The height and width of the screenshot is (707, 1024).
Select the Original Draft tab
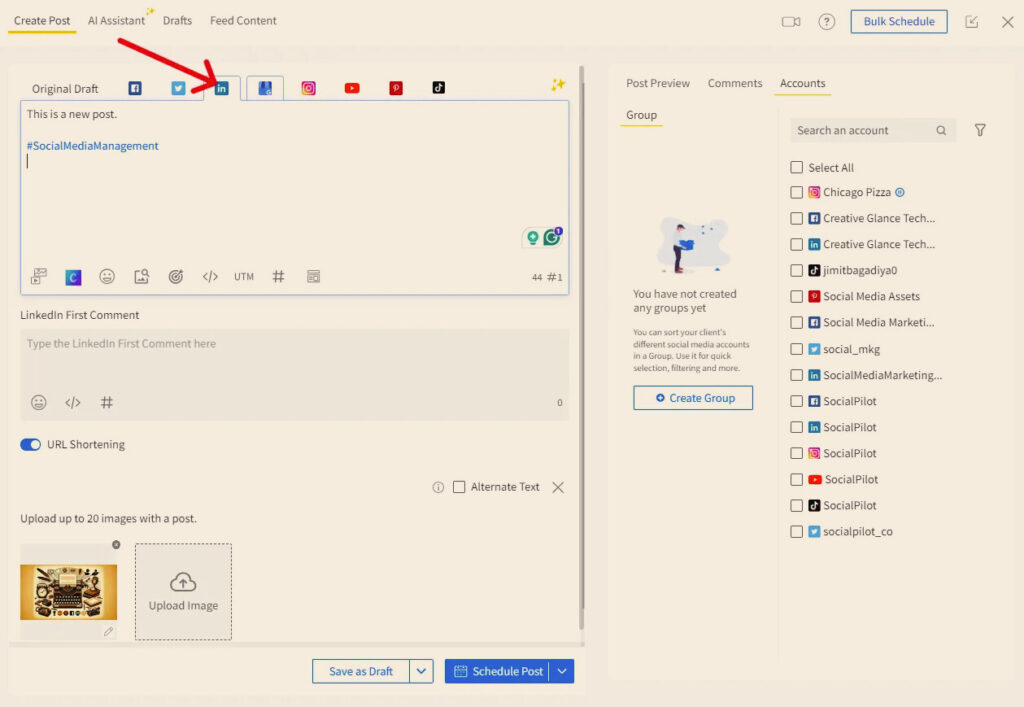tap(65, 89)
